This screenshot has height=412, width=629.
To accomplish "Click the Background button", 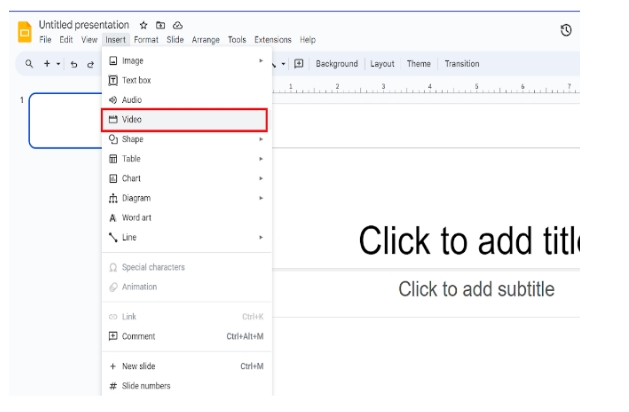I will click(x=337, y=64).
